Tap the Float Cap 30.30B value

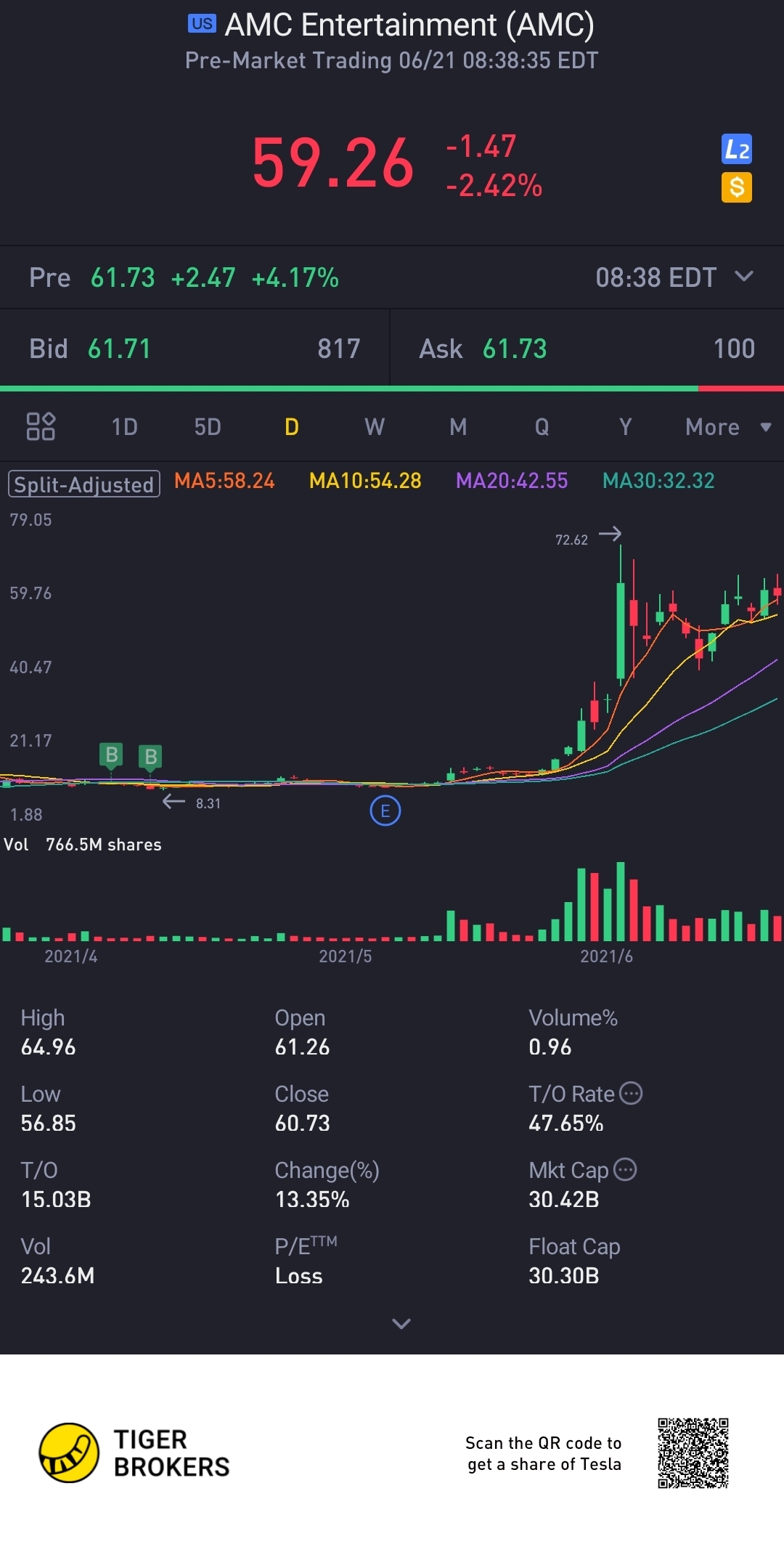pos(564,1275)
